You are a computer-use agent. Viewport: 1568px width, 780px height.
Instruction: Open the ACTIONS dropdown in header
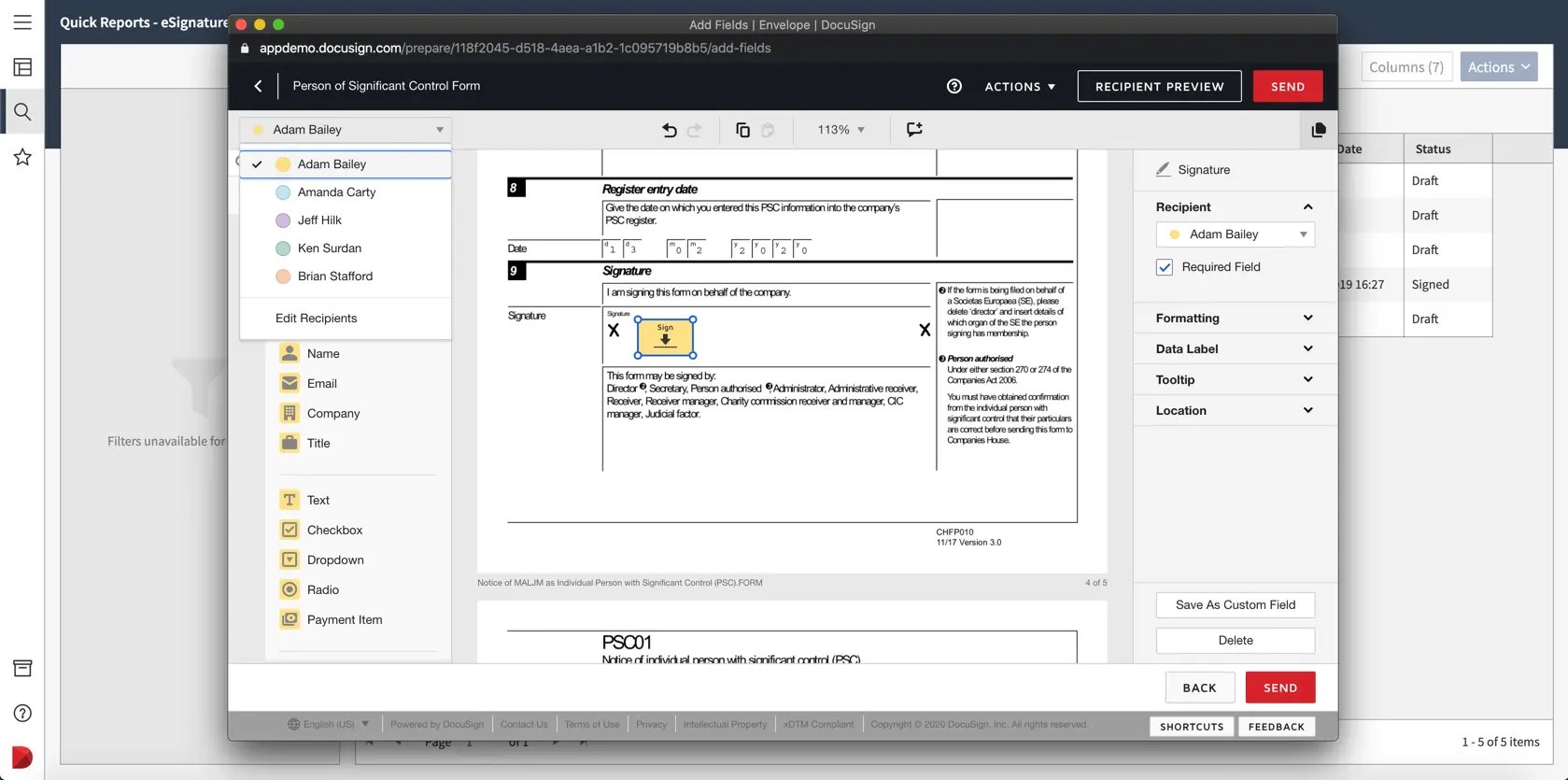tap(1020, 86)
